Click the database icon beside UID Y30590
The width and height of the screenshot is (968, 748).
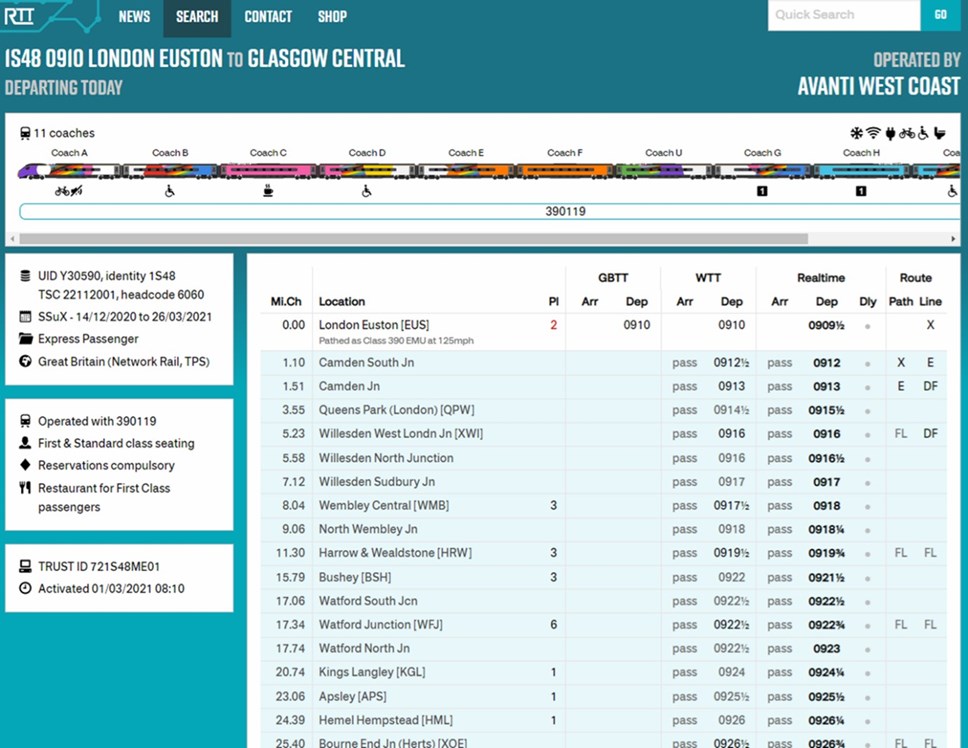coord(25,276)
